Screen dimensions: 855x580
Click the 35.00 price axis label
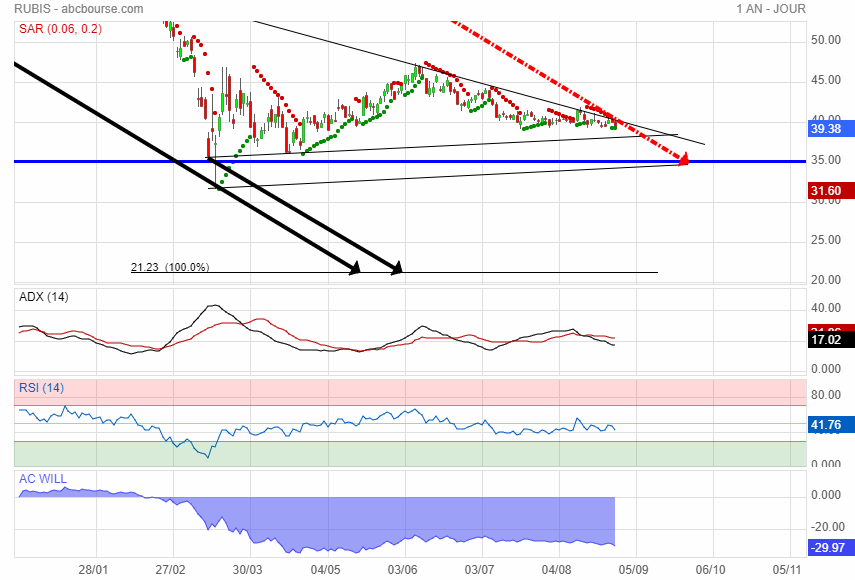coord(826,160)
